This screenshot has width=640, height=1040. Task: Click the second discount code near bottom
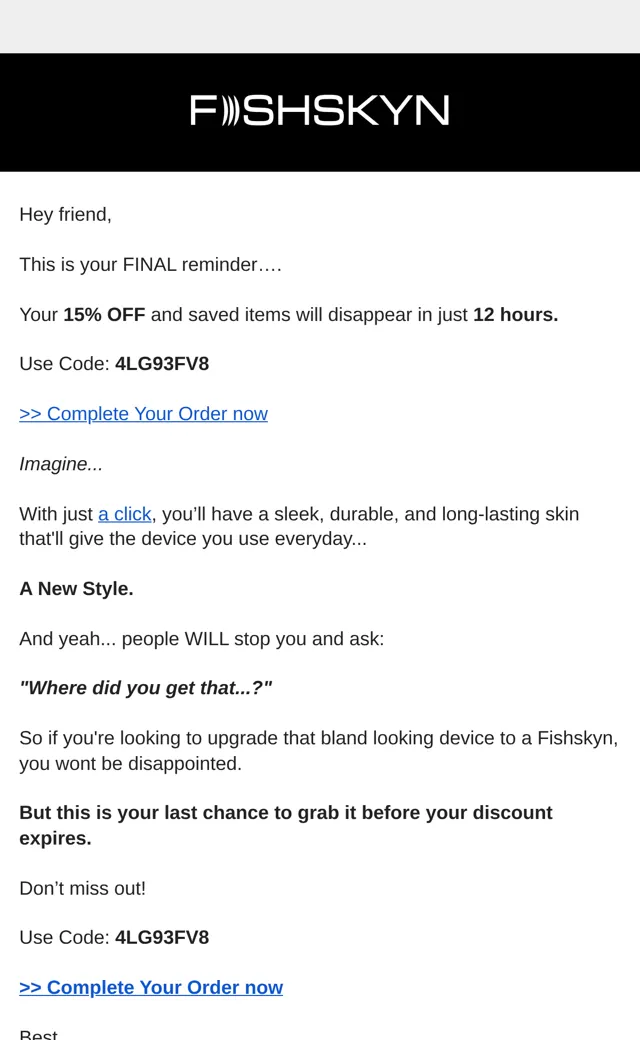pos(162,938)
